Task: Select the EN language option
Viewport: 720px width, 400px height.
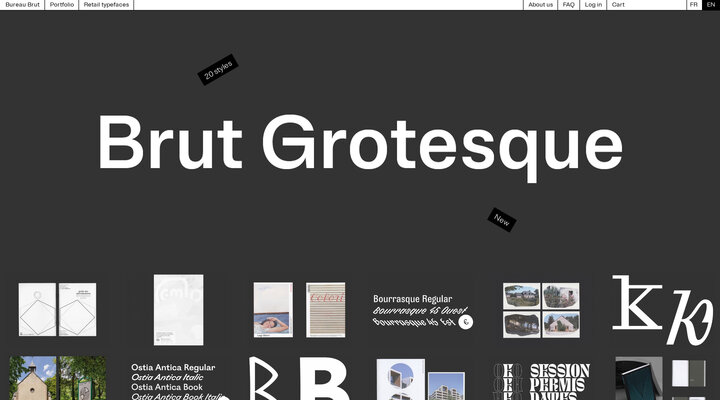Action: coord(711,5)
